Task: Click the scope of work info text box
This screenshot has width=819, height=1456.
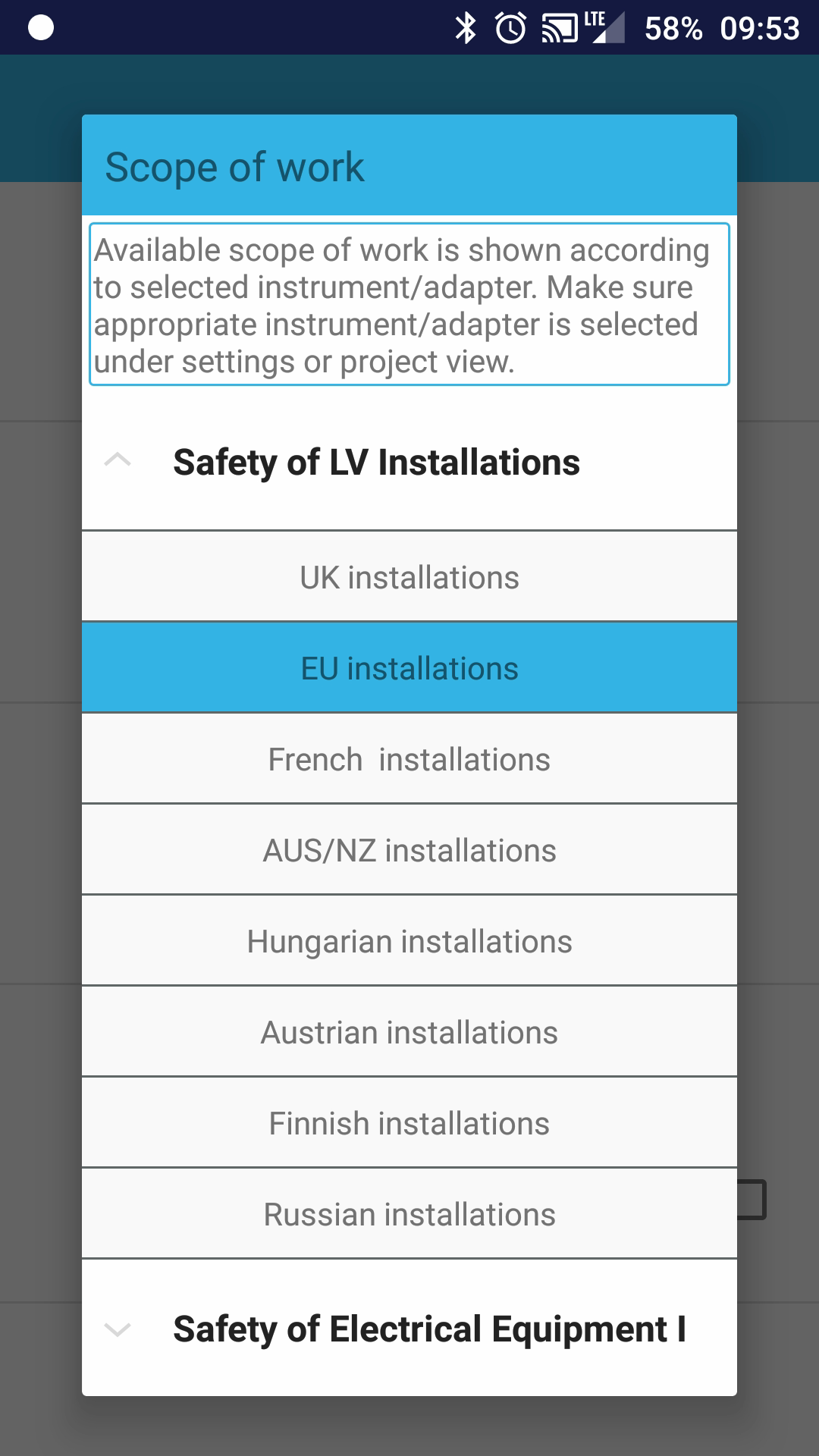Action: tap(409, 305)
